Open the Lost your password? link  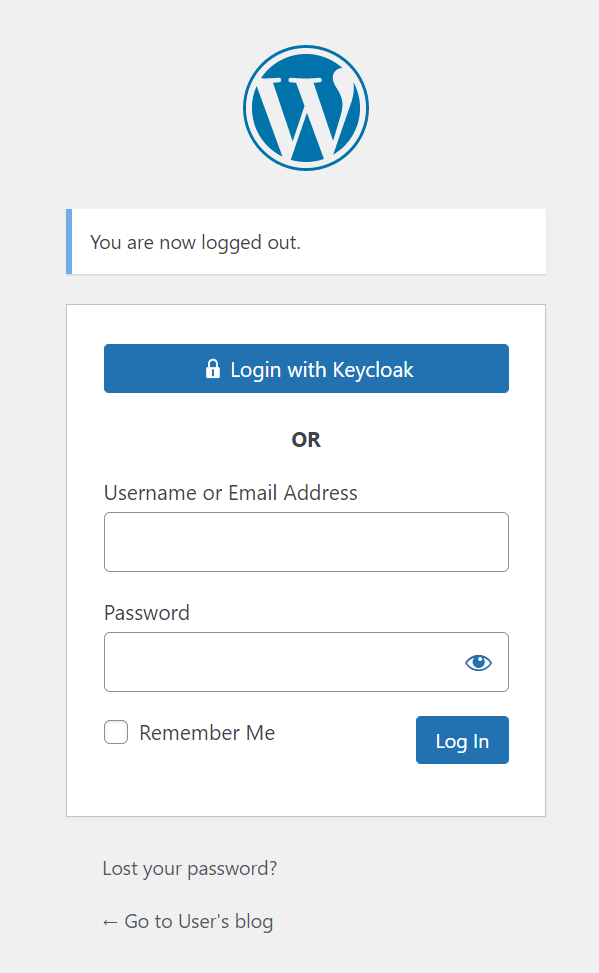(189, 868)
